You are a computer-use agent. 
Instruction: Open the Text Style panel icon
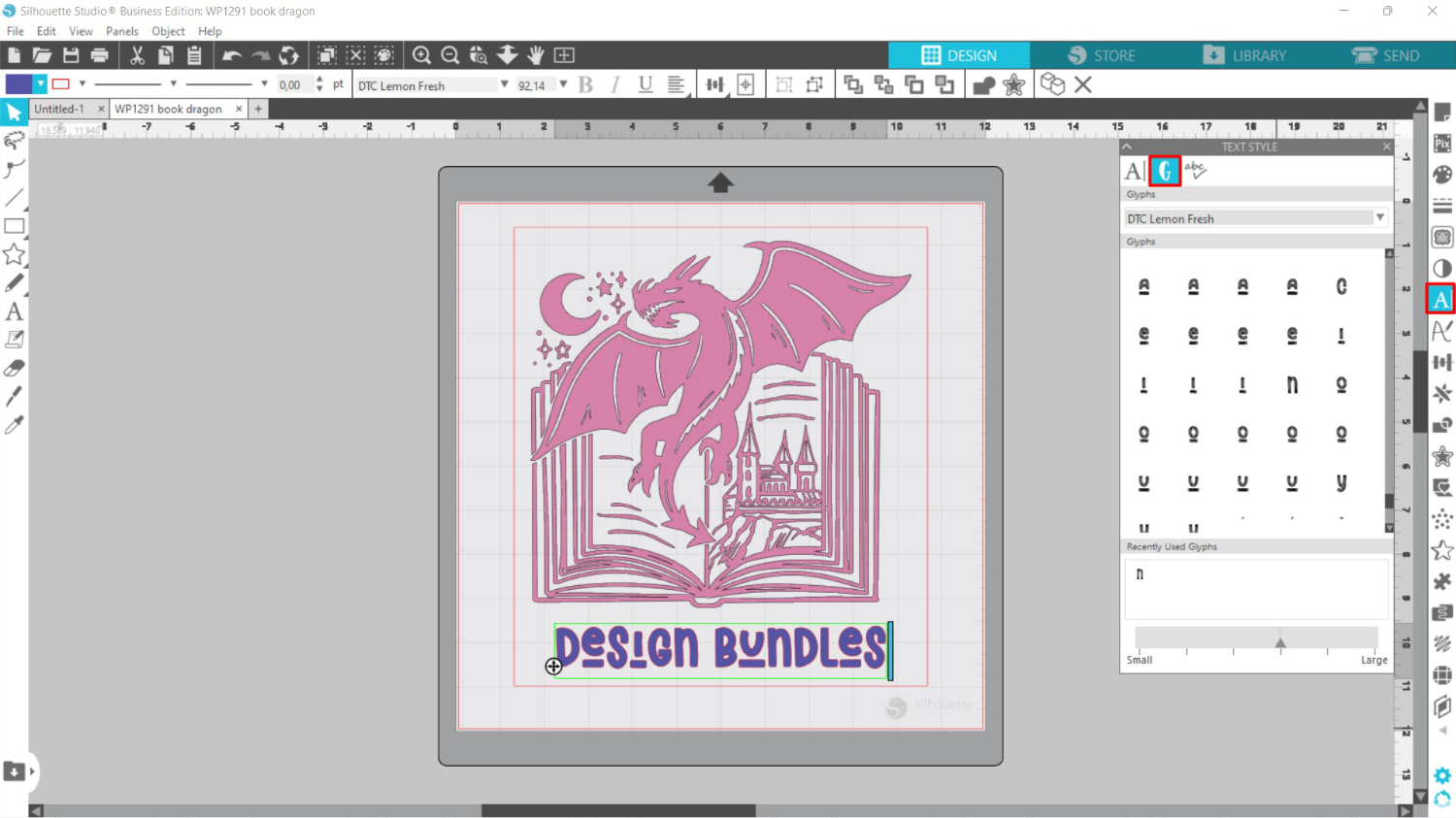[x=1441, y=299]
